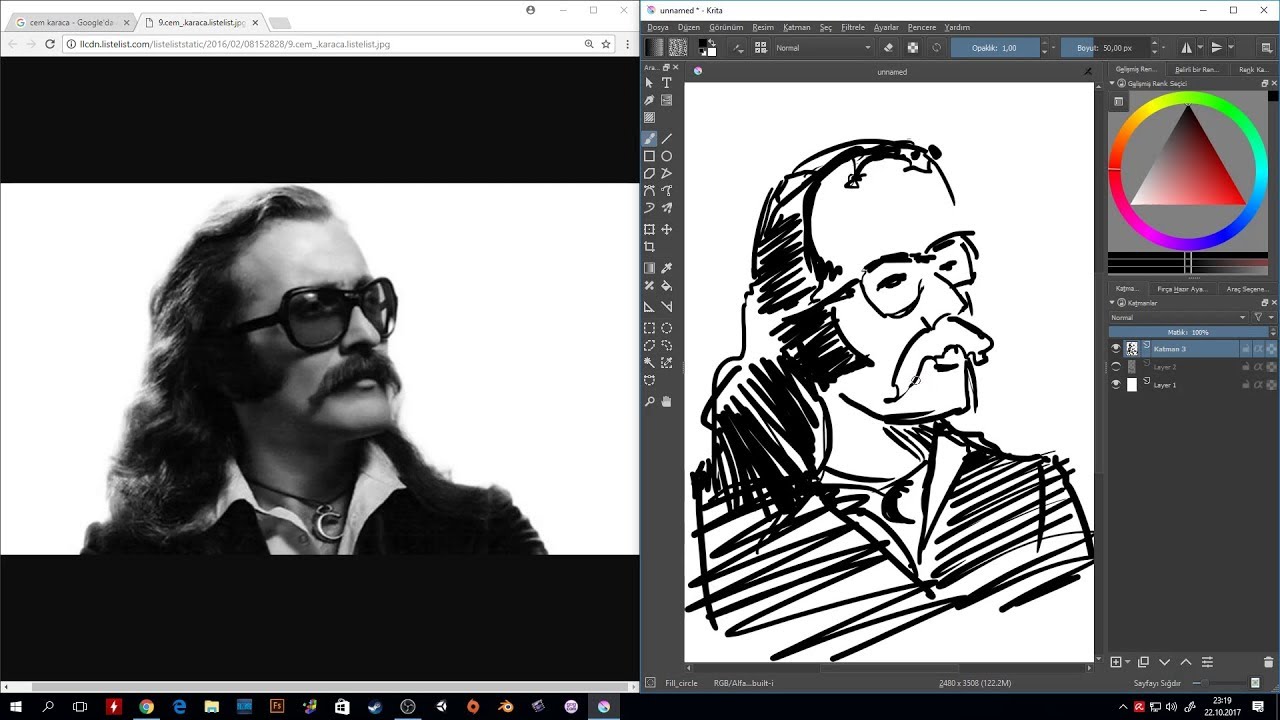Add a new layer in layers panel

[x=1117, y=662]
